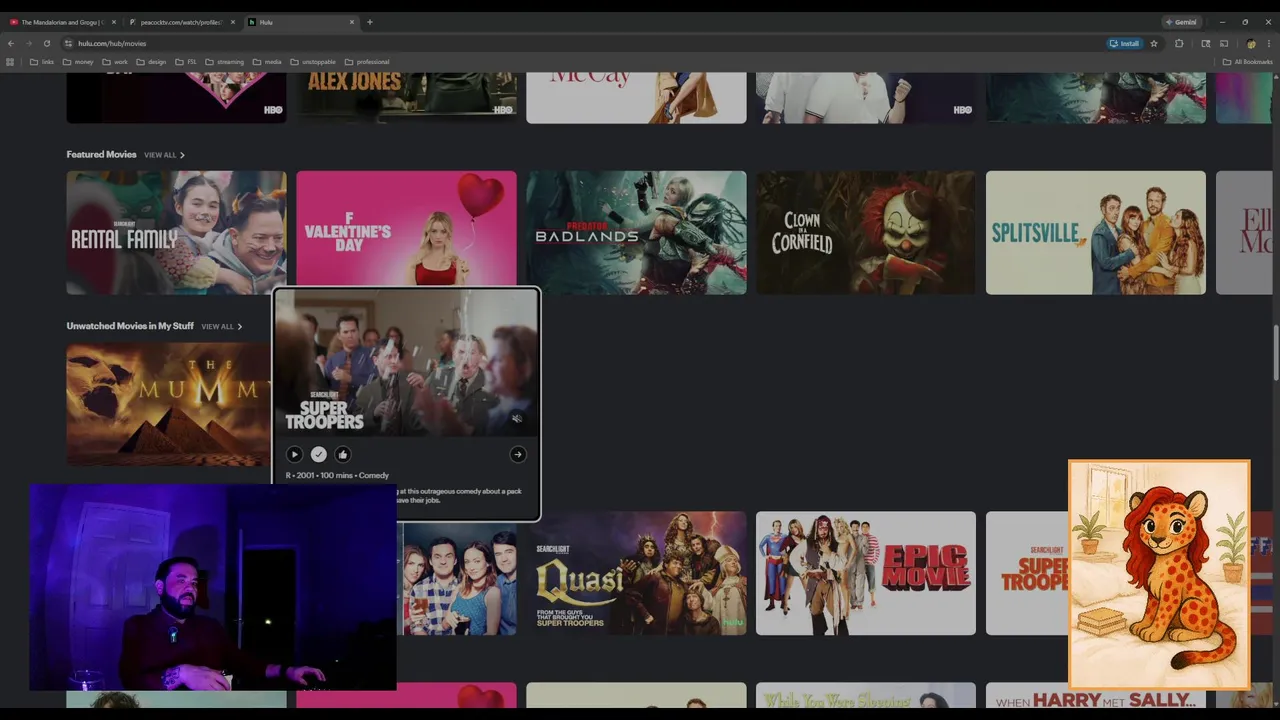Open the Rental Family movie tile
Screen dimensions: 1280x720
[x=176, y=233]
